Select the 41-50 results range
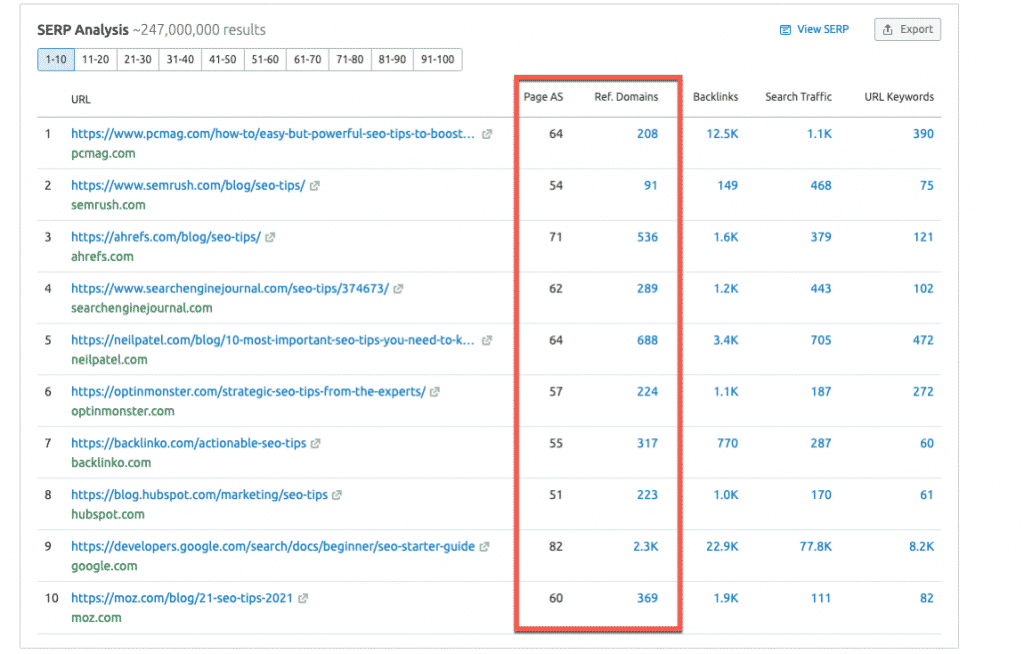The image size is (1024, 654). click(x=223, y=59)
